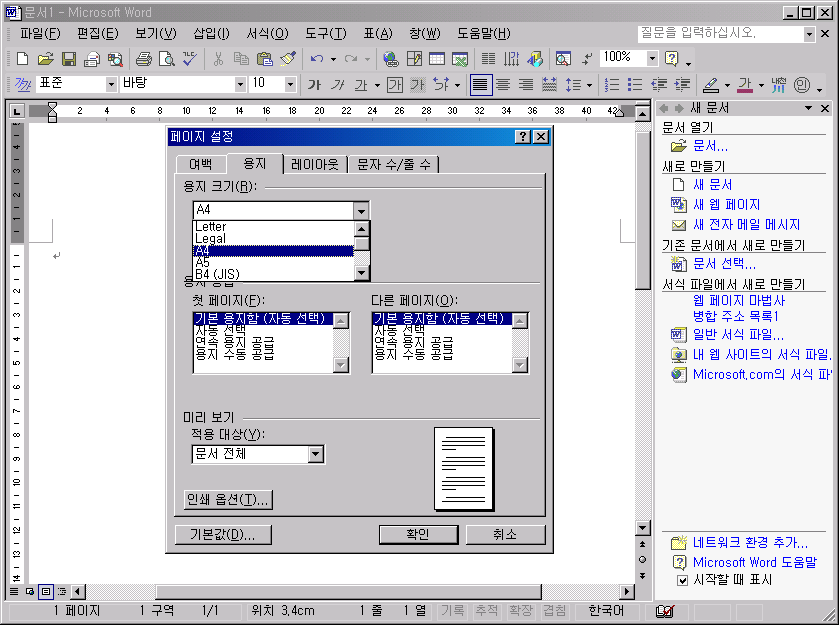Switch to the 문자 수/줄 수 tab
839x625 pixels.
(x=394, y=164)
